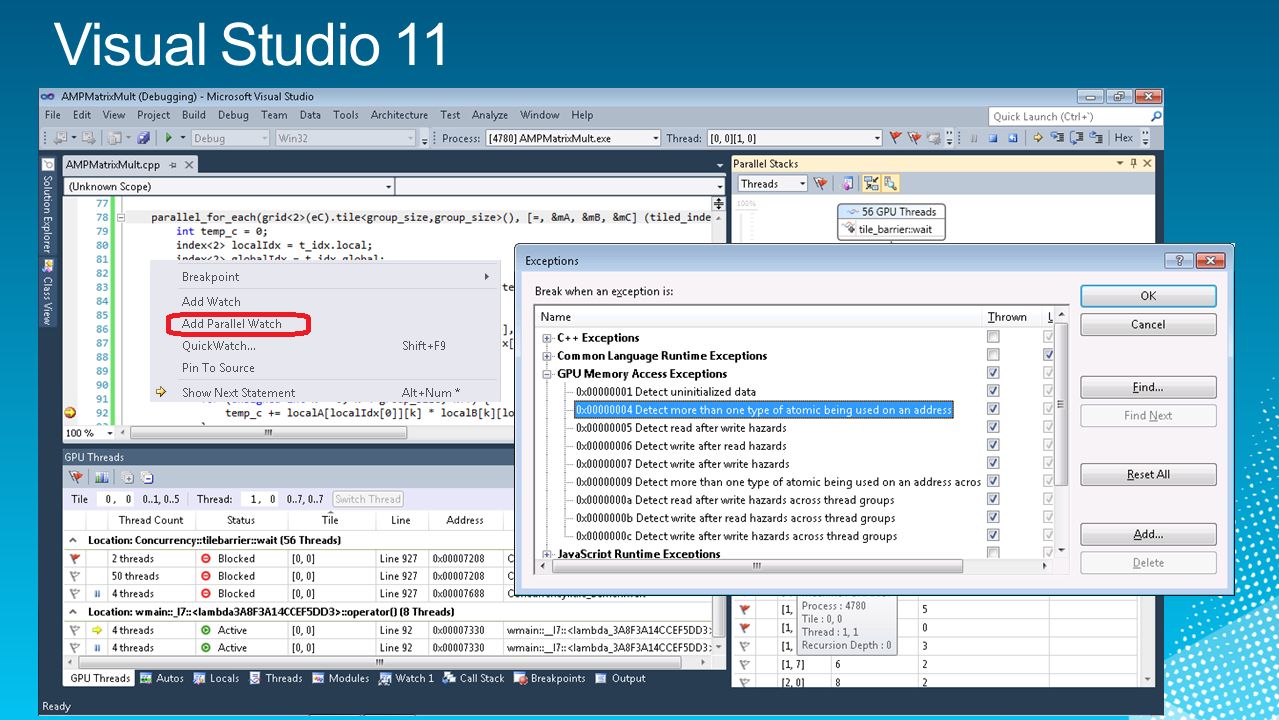Image resolution: width=1279 pixels, height=720 pixels.
Task: Click the zoom icon in Parallel Stacks toolbar
Action: (x=889, y=183)
